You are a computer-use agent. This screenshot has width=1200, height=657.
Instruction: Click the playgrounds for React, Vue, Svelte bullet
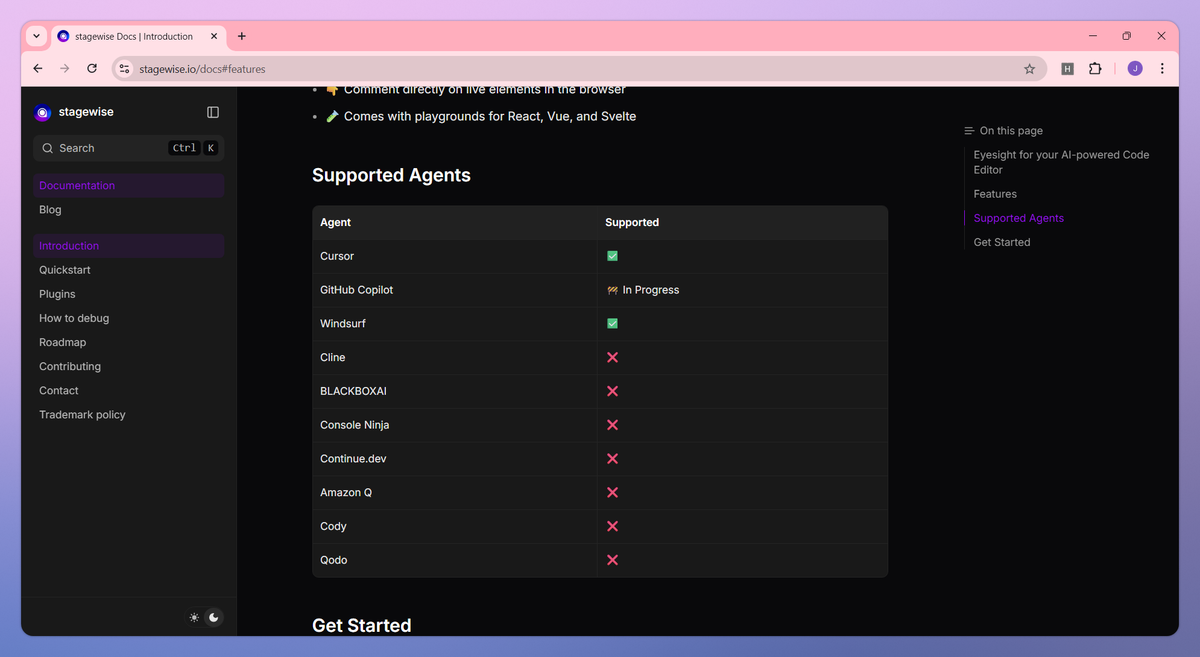pos(481,116)
